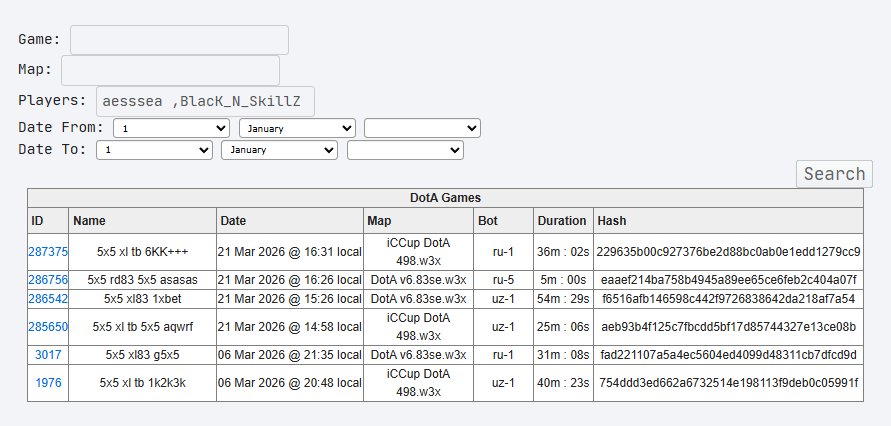Open game ID 3017 link

(48, 354)
